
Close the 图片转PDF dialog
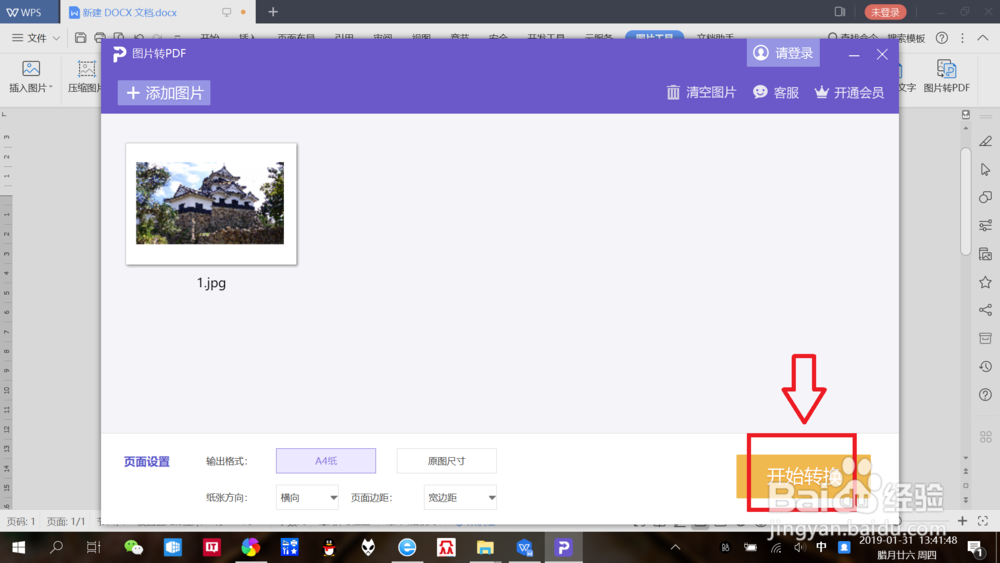pos(882,54)
